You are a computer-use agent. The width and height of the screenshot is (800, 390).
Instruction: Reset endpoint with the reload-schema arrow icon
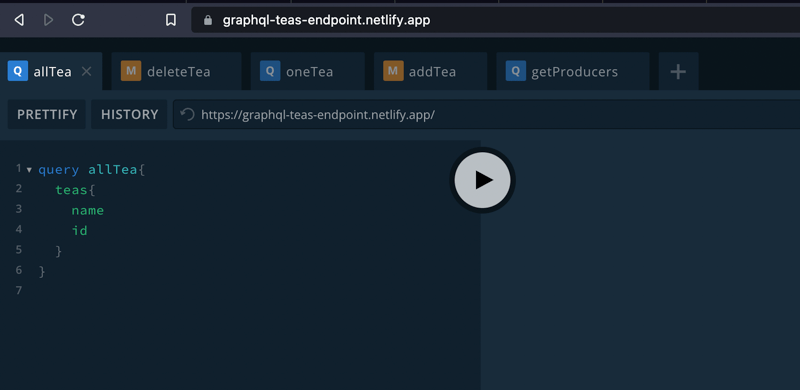pos(188,114)
